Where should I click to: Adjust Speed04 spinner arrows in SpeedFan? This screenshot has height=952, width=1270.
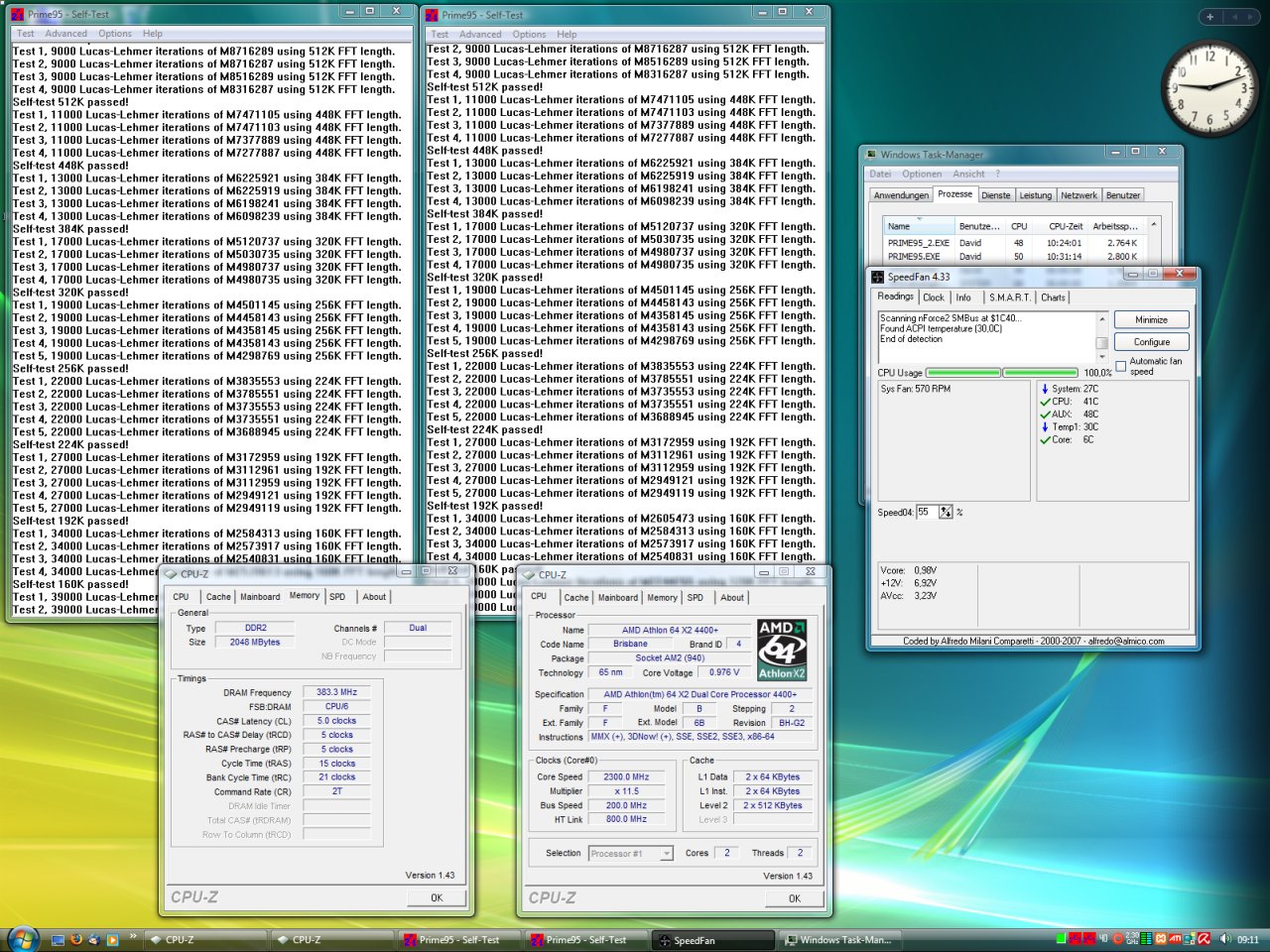[946, 512]
